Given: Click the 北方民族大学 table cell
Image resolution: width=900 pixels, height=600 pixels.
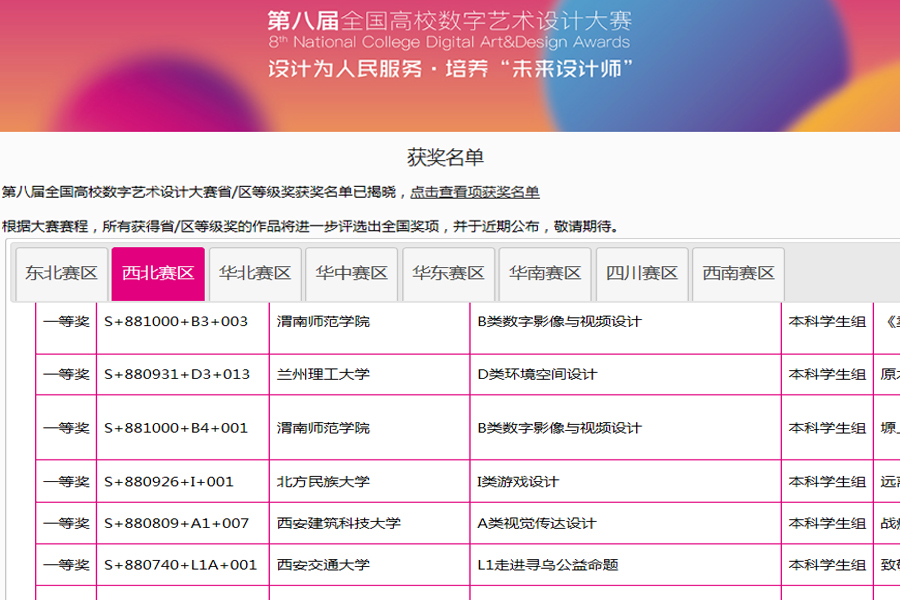Looking at the screenshot, I should [323, 481].
